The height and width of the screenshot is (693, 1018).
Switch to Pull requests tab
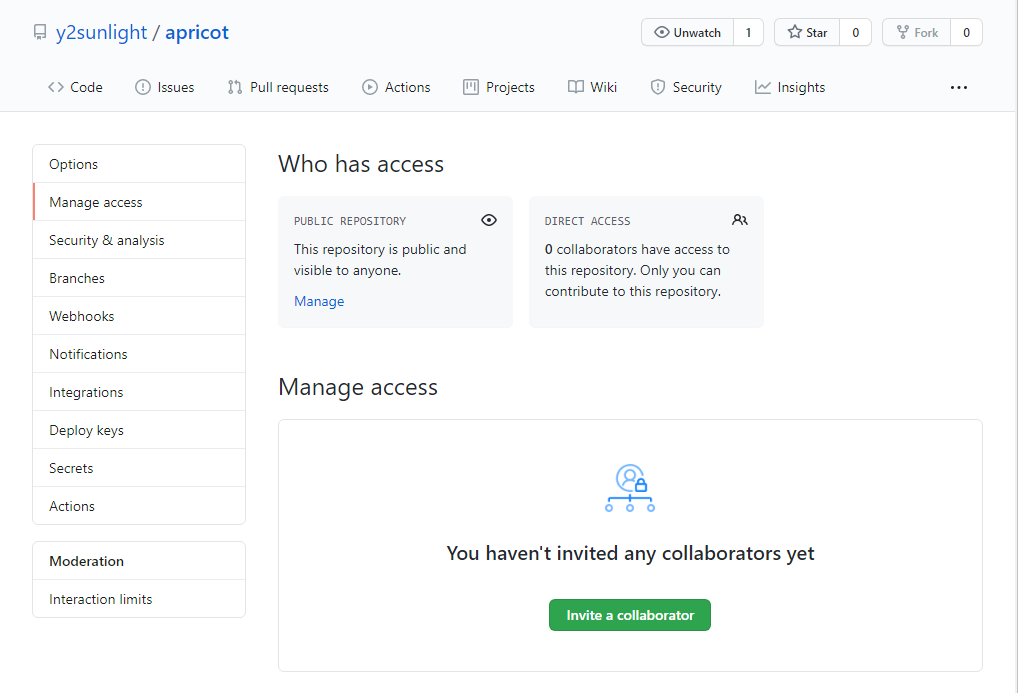coord(278,88)
